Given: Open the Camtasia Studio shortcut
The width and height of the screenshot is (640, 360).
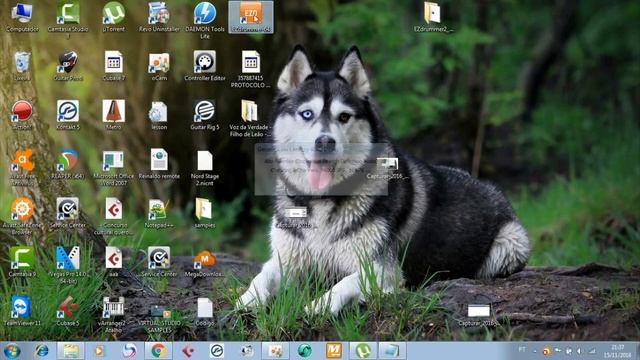Looking at the screenshot, I should pyautogui.click(x=68, y=20).
